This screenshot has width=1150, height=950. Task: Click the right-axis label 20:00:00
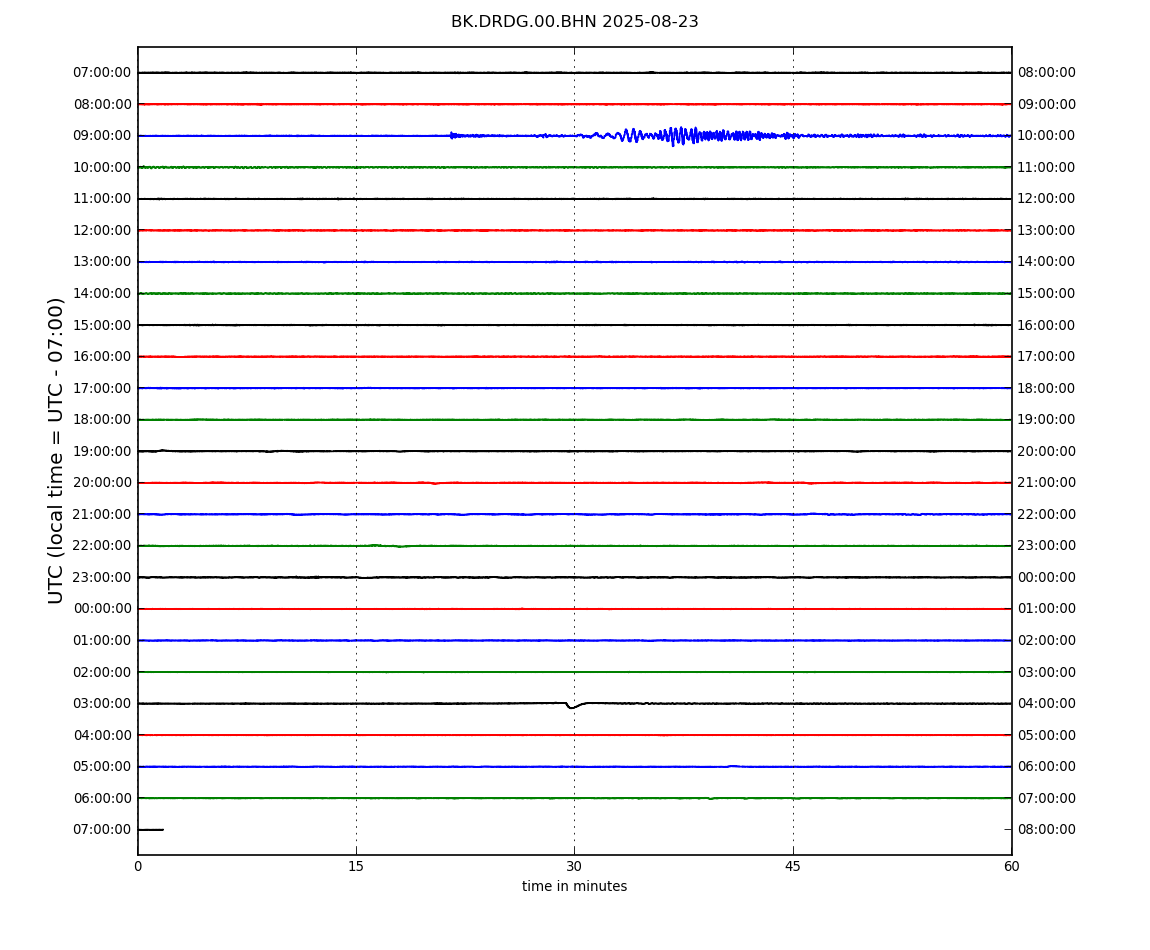pos(1047,451)
